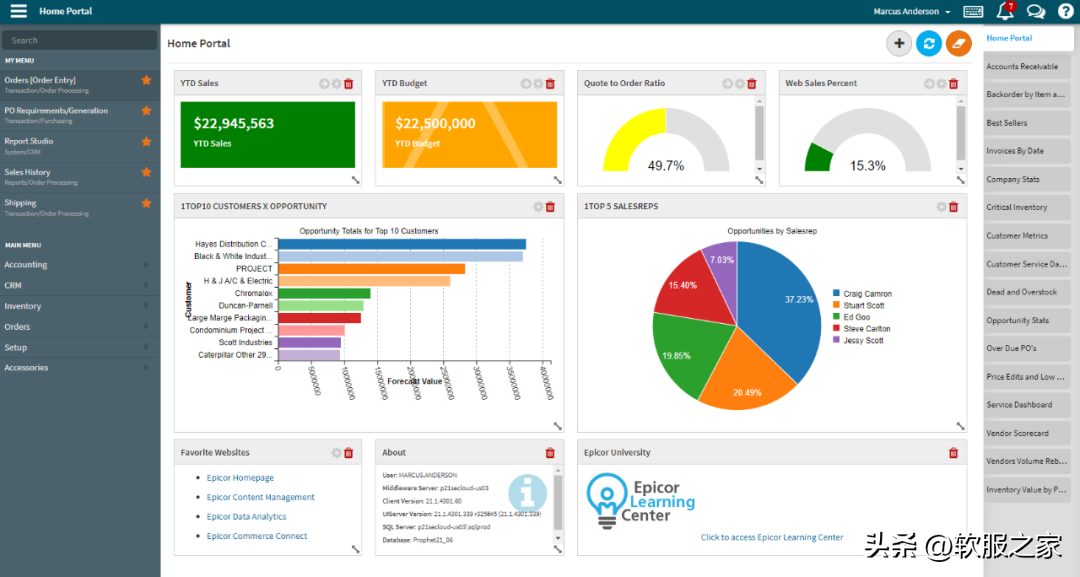This screenshot has width=1080, height=577.
Task: Click to access Epicor Learning Center link
Action: [x=772, y=537]
